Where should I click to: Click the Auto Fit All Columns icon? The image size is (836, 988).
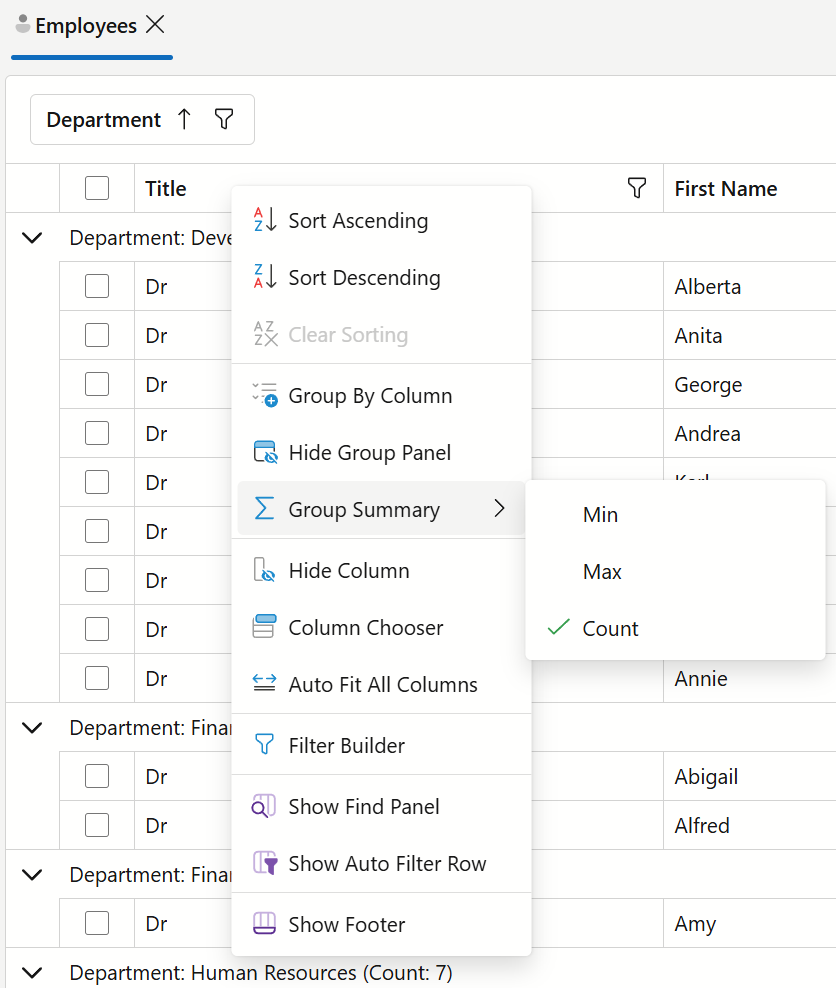(x=264, y=684)
